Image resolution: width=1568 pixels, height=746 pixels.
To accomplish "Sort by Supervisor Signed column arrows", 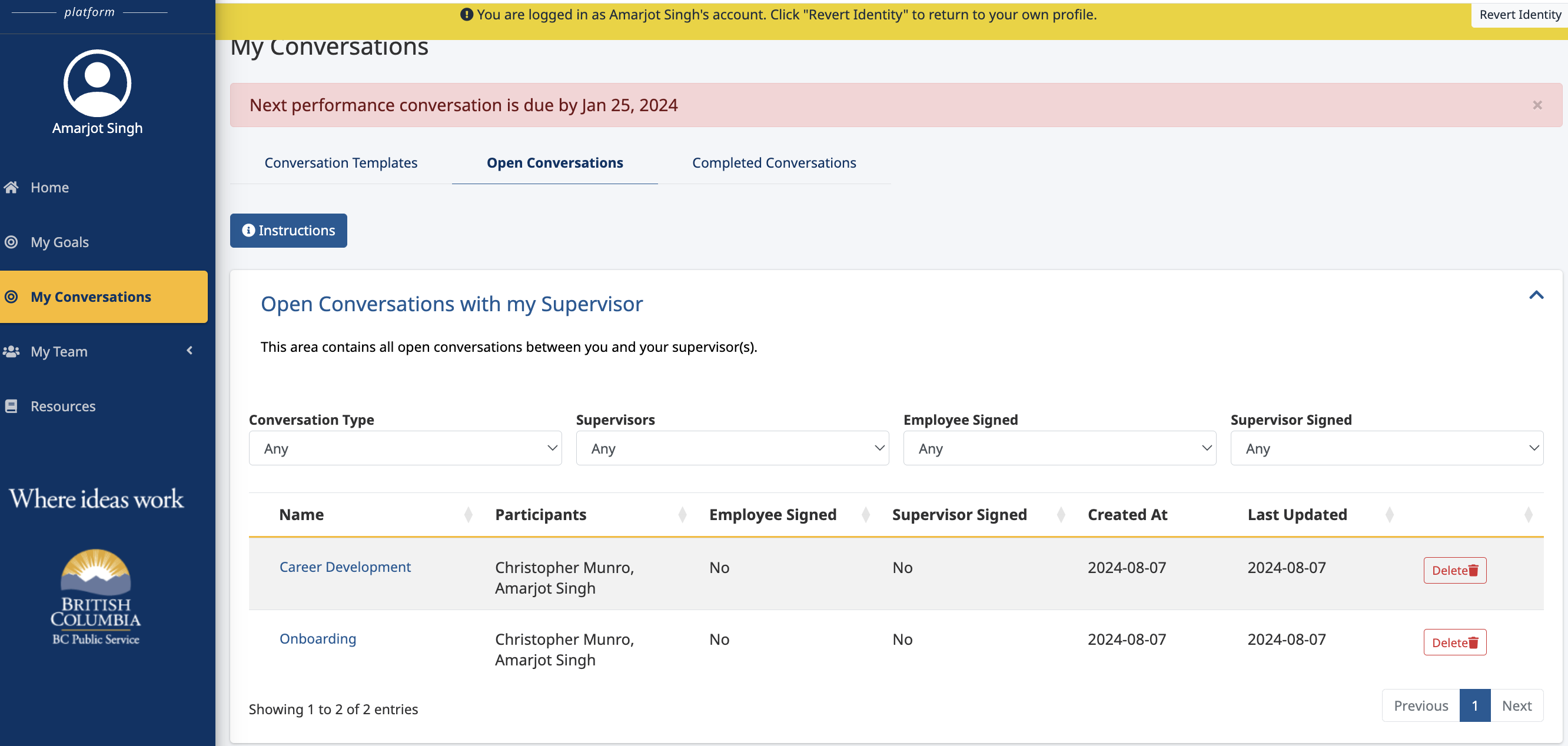I will pos(1061,515).
